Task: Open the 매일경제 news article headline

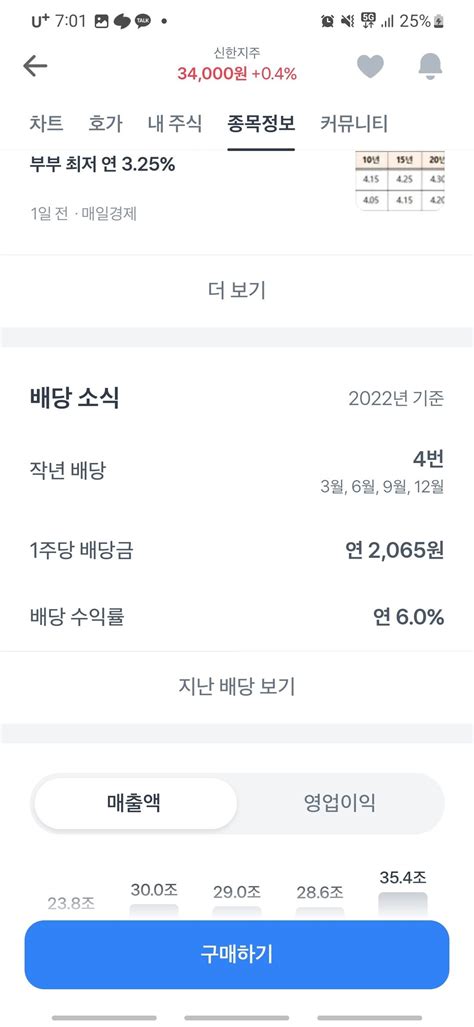Action: click(103, 164)
